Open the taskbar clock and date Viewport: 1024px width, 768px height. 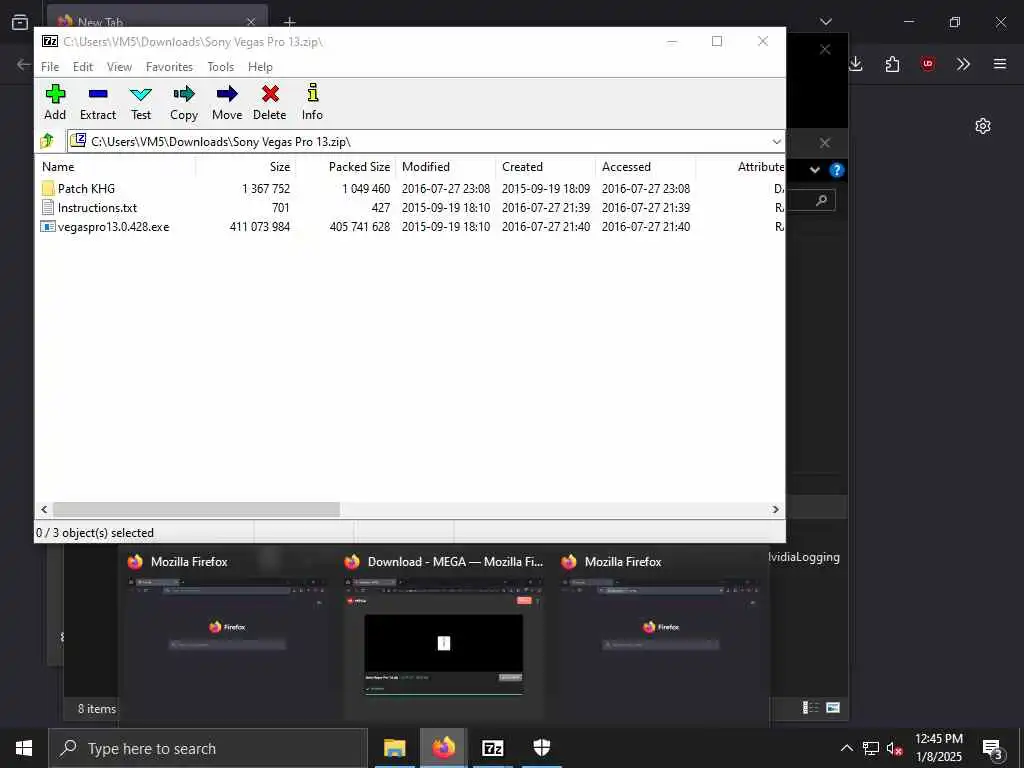click(938, 748)
